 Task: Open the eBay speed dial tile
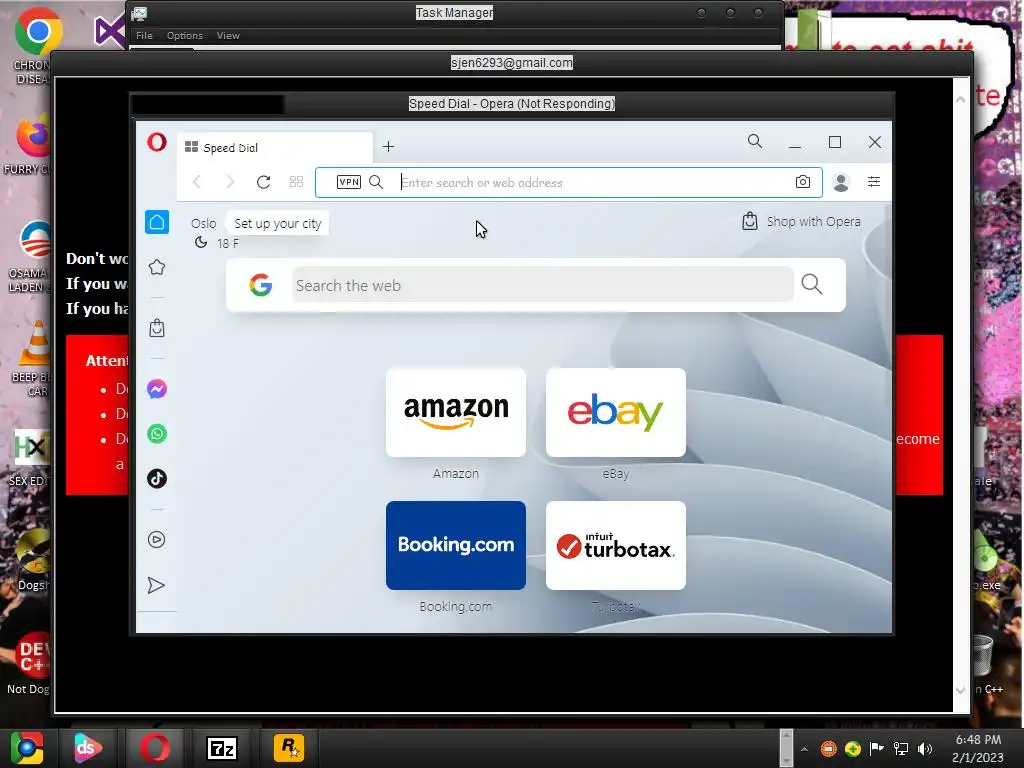(x=616, y=413)
